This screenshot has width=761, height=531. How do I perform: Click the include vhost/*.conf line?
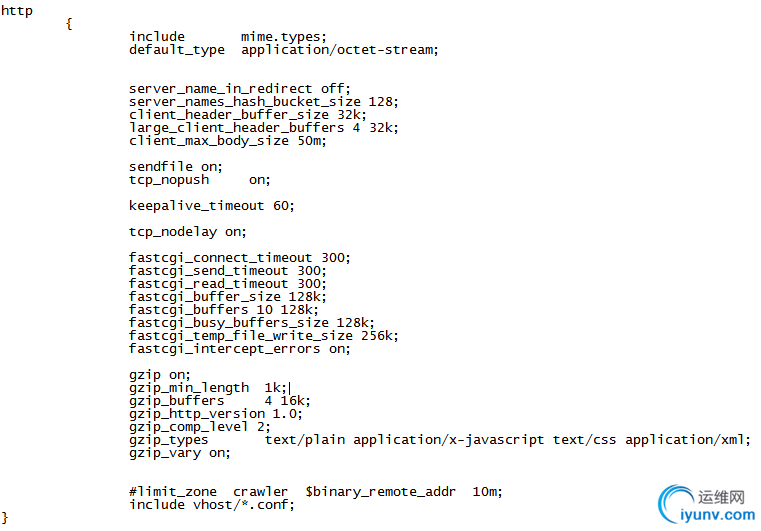212,504
